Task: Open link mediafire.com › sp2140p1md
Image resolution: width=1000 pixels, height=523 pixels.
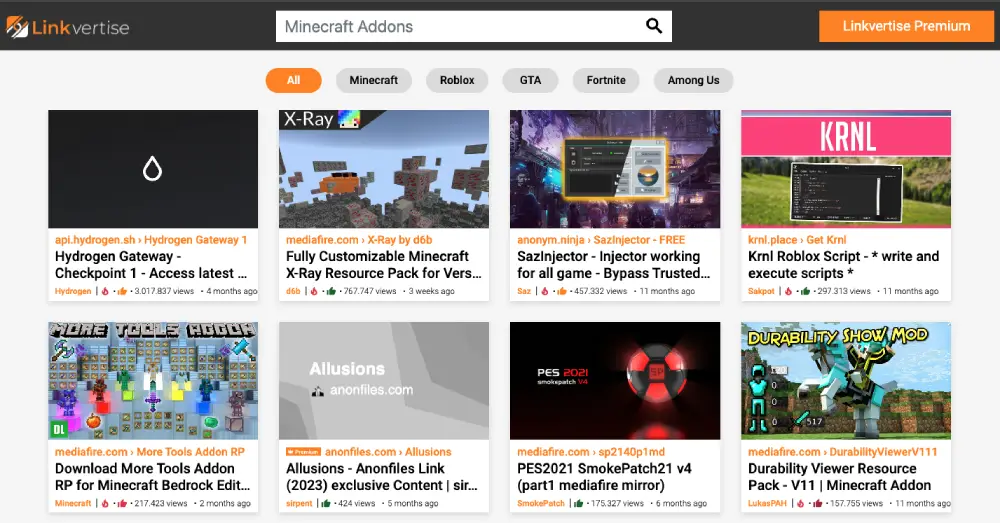Action: click(591, 452)
